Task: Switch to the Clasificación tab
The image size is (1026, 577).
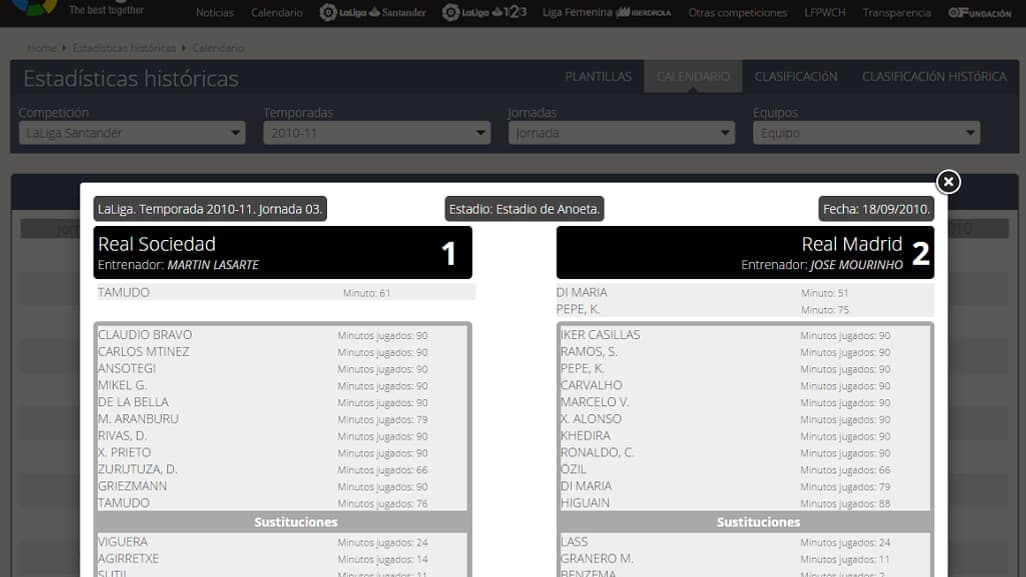Action: tap(796, 77)
